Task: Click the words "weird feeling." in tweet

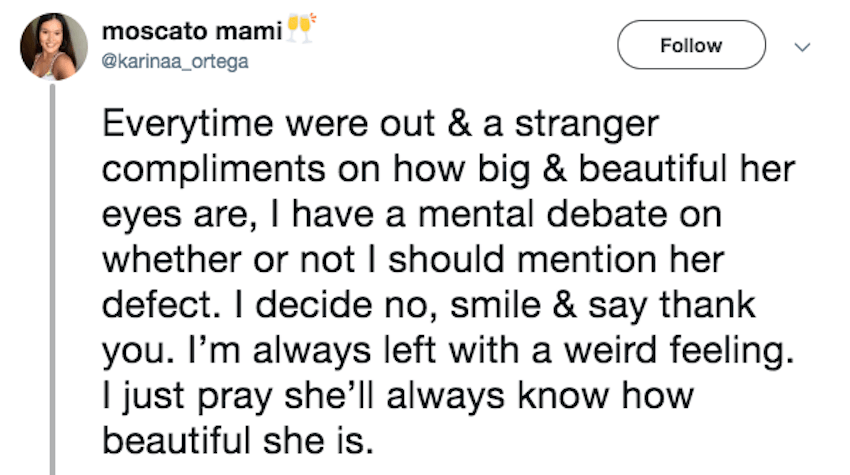Action: 679,351
